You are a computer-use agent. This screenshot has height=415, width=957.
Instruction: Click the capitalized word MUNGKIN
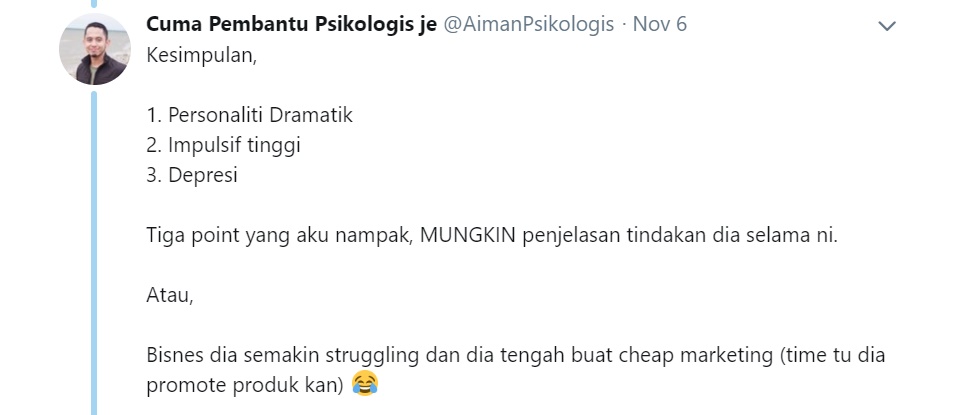point(469,235)
